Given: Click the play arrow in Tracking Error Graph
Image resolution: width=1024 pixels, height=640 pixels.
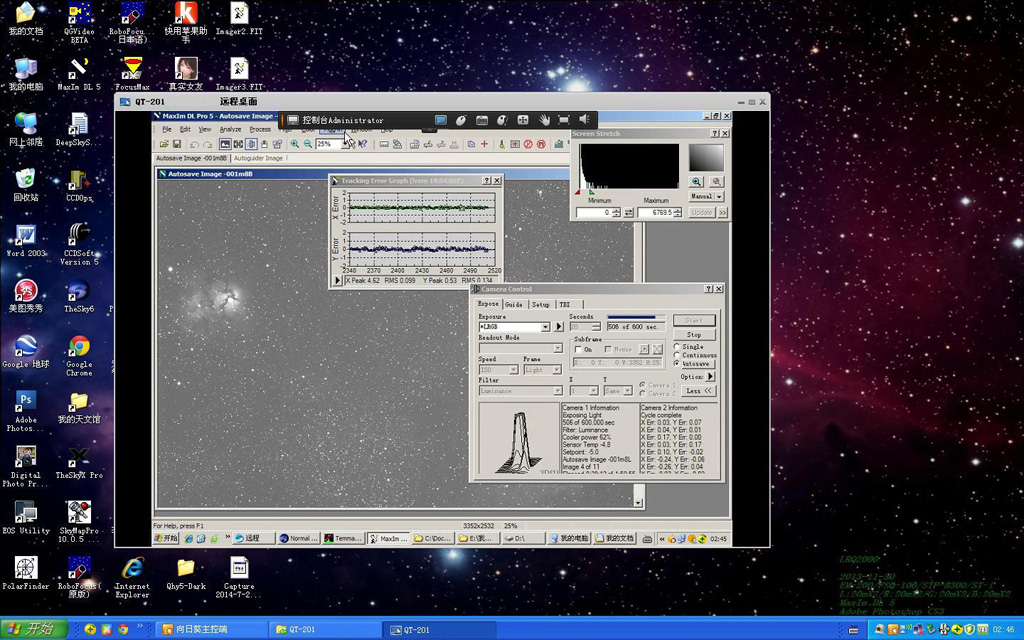Looking at the screenshot, I should pyautogui.click(x=338, y=280).
